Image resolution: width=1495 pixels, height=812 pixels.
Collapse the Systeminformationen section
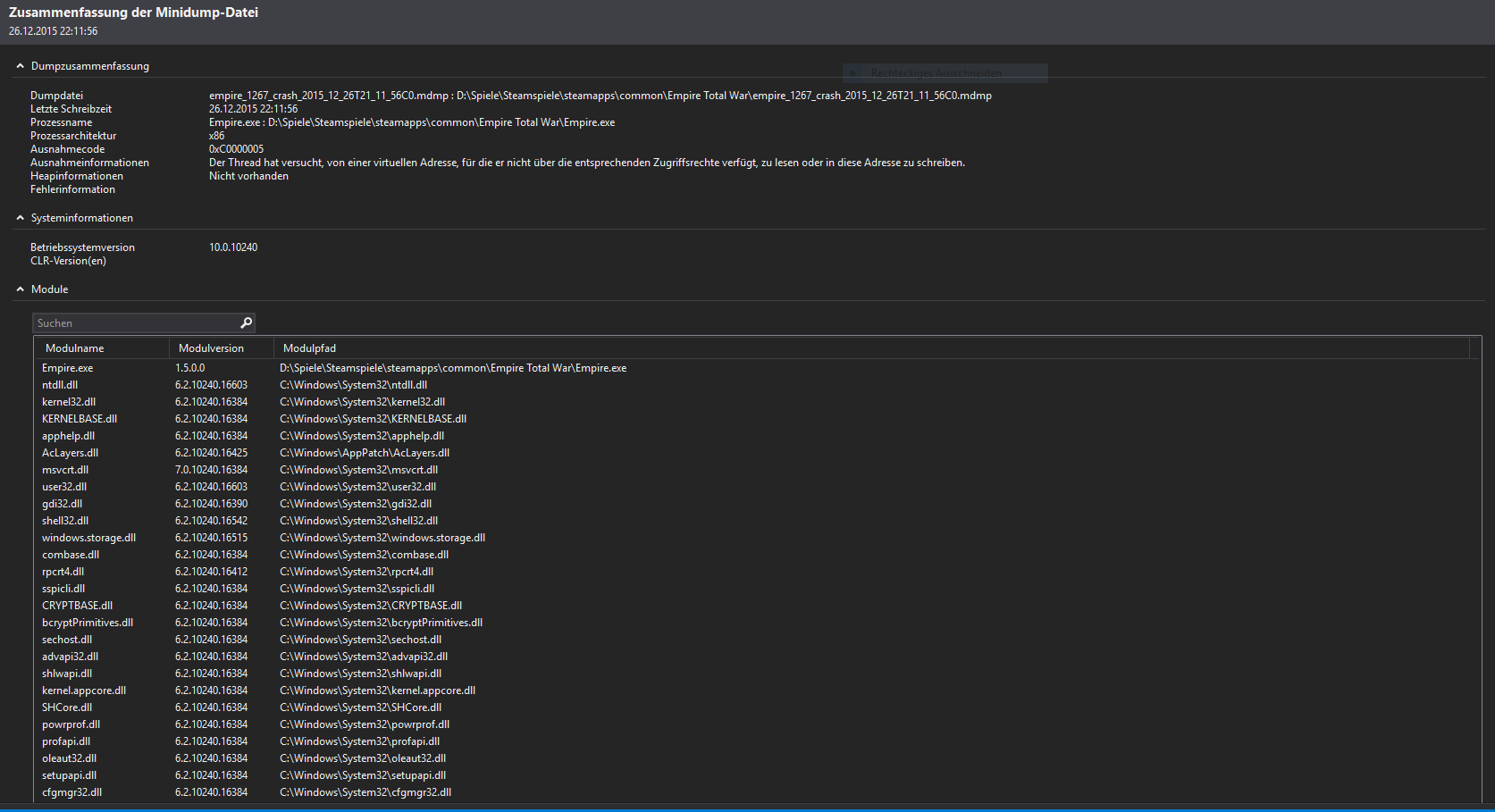[20, 218]
